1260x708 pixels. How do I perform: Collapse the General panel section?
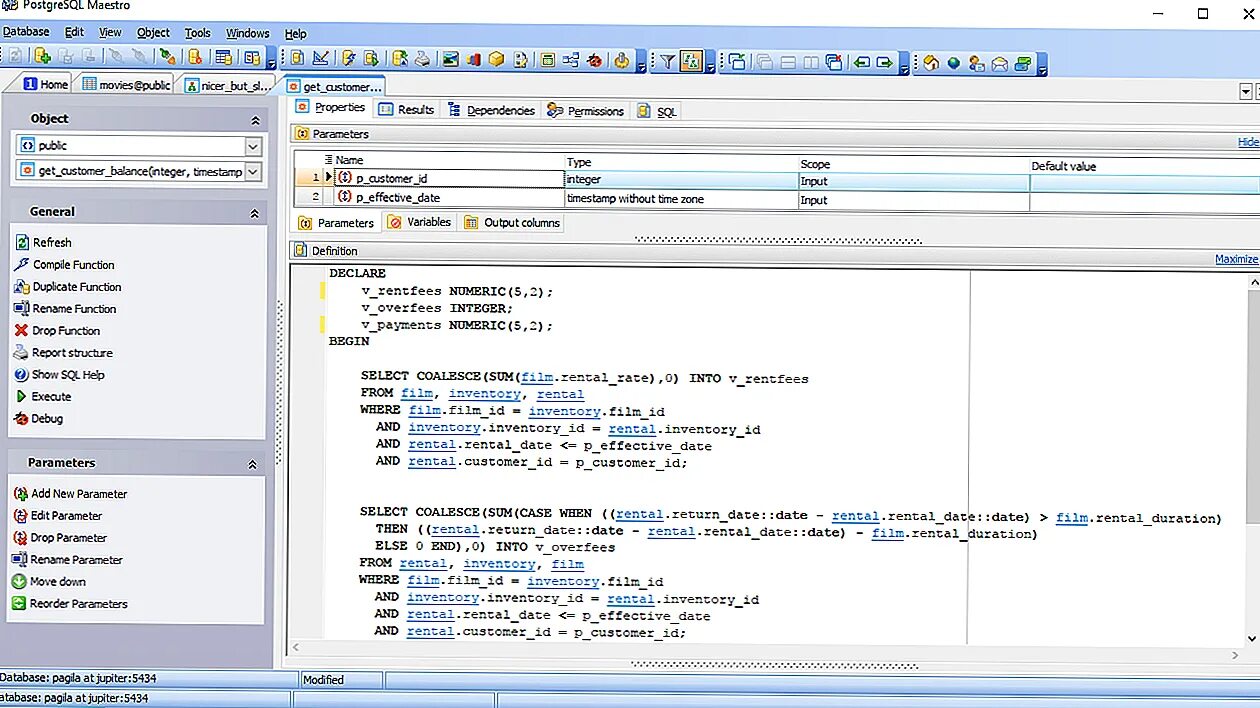pyautogui.click(x=255, y=212)
